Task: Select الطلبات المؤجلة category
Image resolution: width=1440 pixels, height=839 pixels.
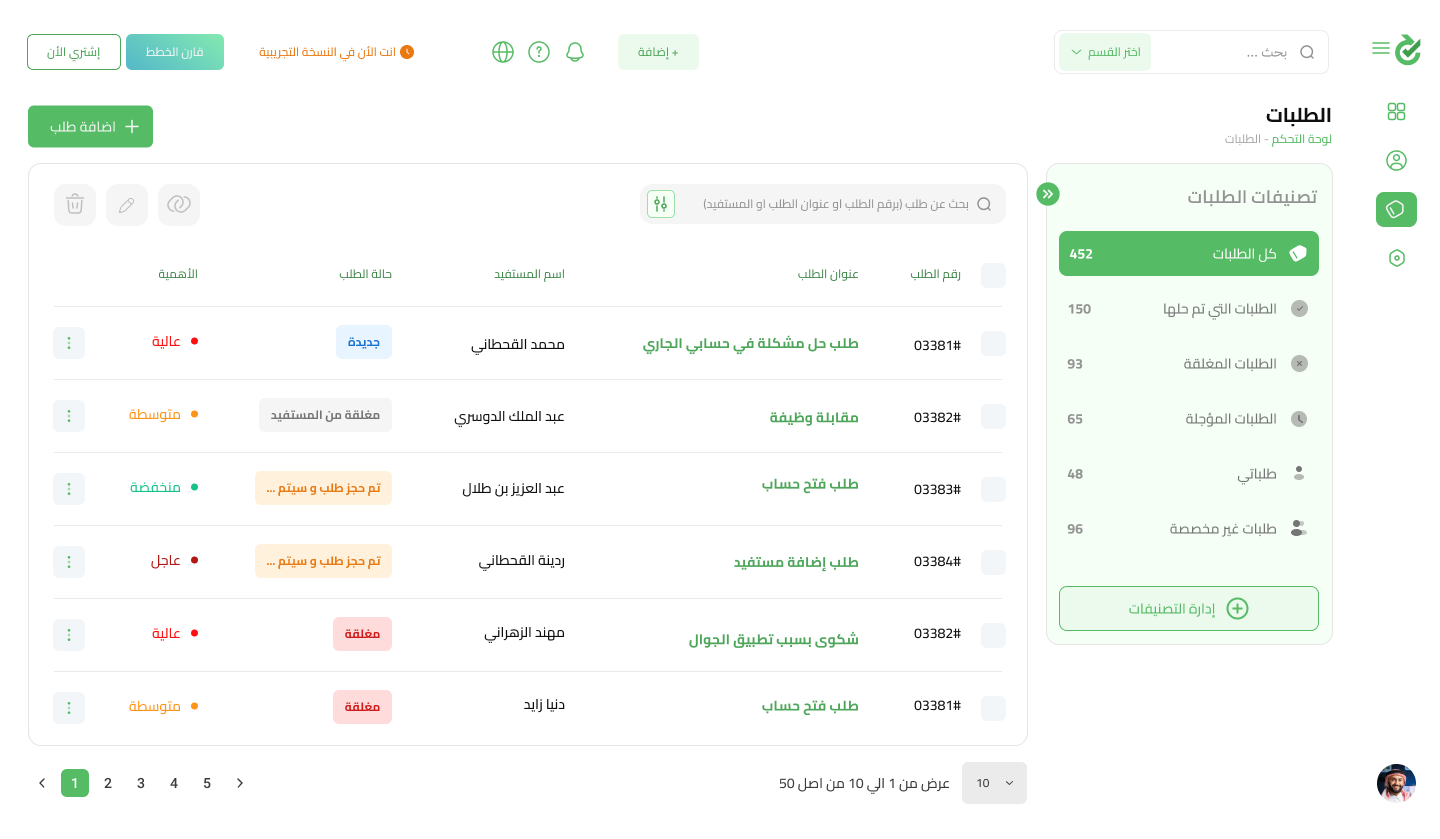Action: 1188,419
